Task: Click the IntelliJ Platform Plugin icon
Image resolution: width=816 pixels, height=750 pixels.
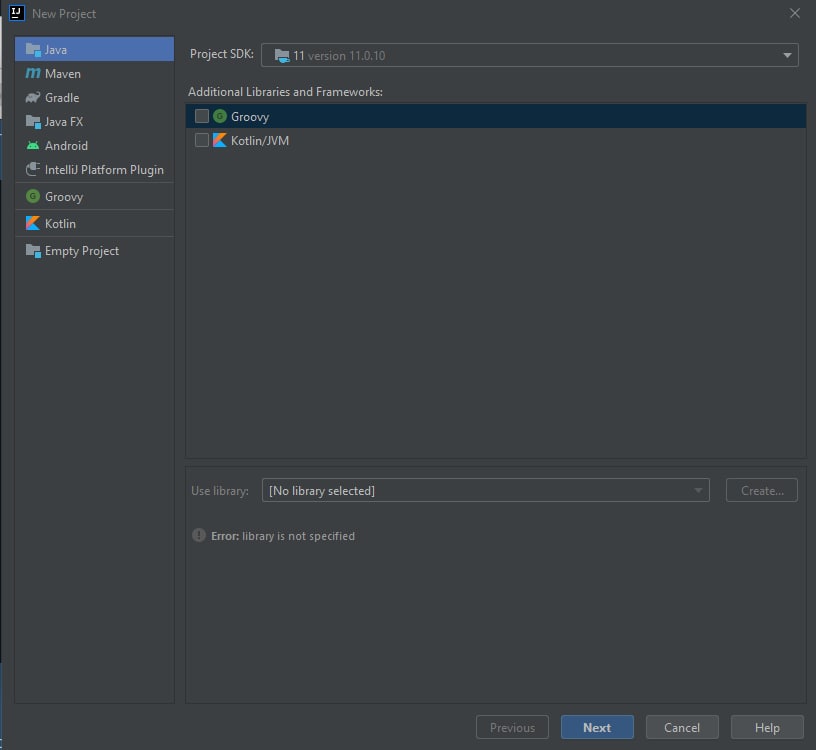Action: pyautogui.click(x=33, y=169)
